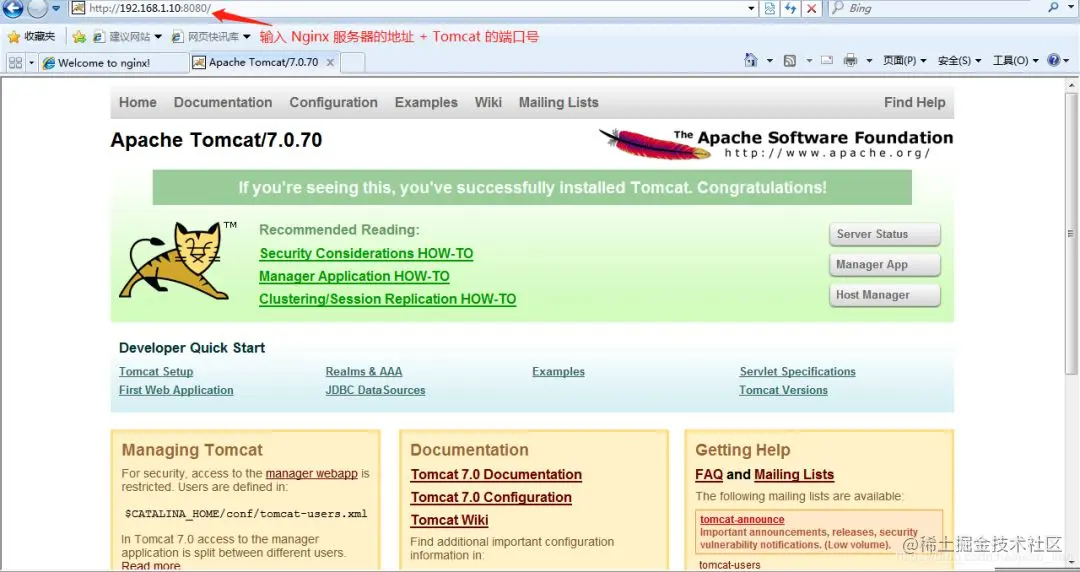
Task: Open recent pages dropdown beside Forward button
Action: pos(56,8)
